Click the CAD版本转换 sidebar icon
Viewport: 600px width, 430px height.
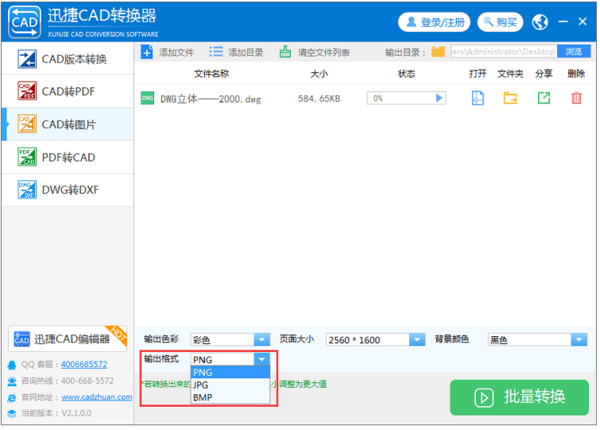[27, 59]
